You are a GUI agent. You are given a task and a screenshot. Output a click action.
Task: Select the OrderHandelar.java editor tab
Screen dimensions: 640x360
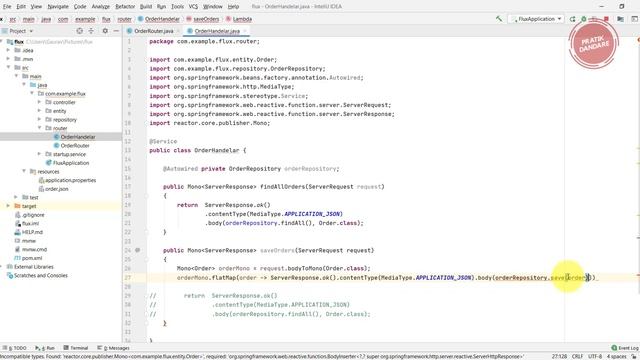pos(216,31)
